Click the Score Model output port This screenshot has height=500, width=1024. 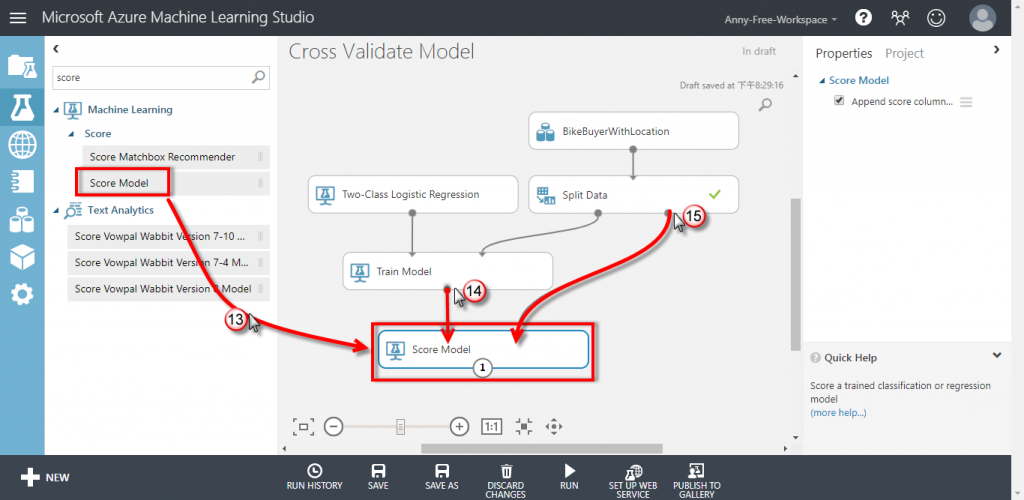click(483, 368)
